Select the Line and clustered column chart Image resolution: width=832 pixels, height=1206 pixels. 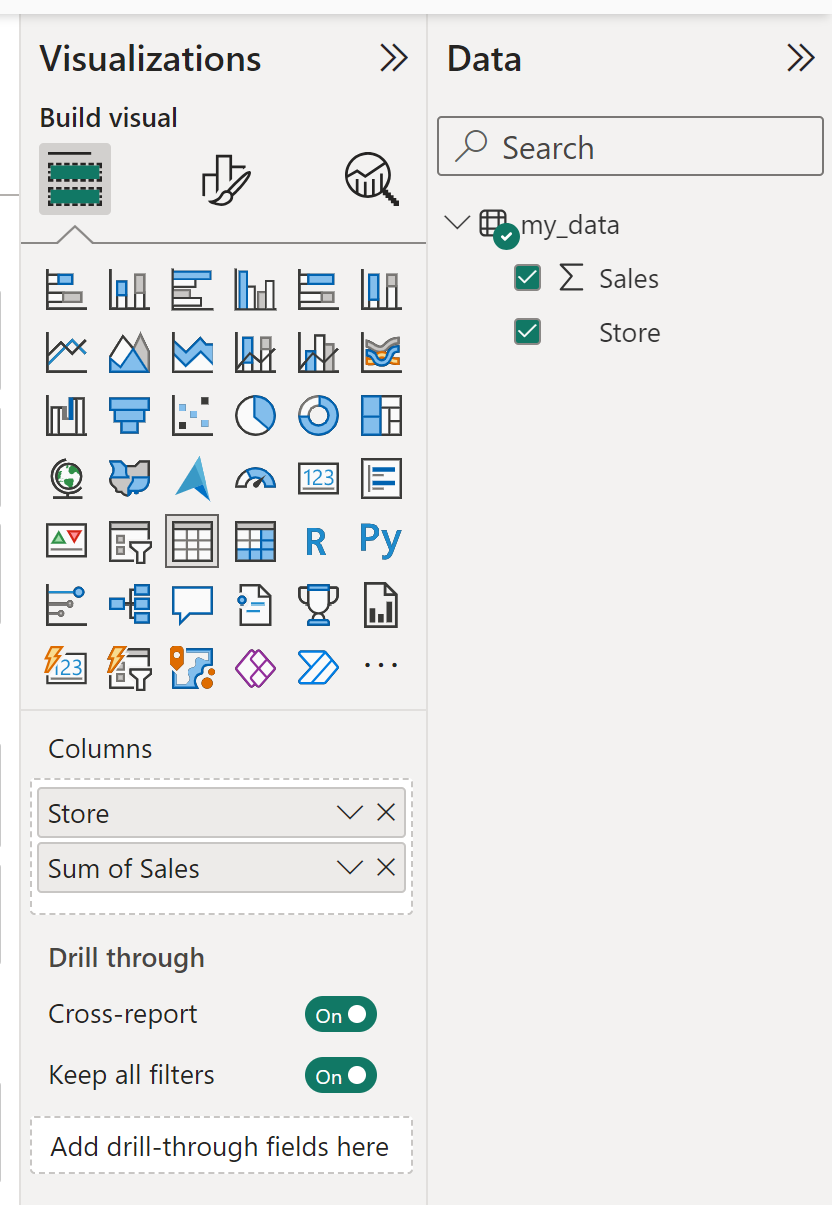(318, 352)
